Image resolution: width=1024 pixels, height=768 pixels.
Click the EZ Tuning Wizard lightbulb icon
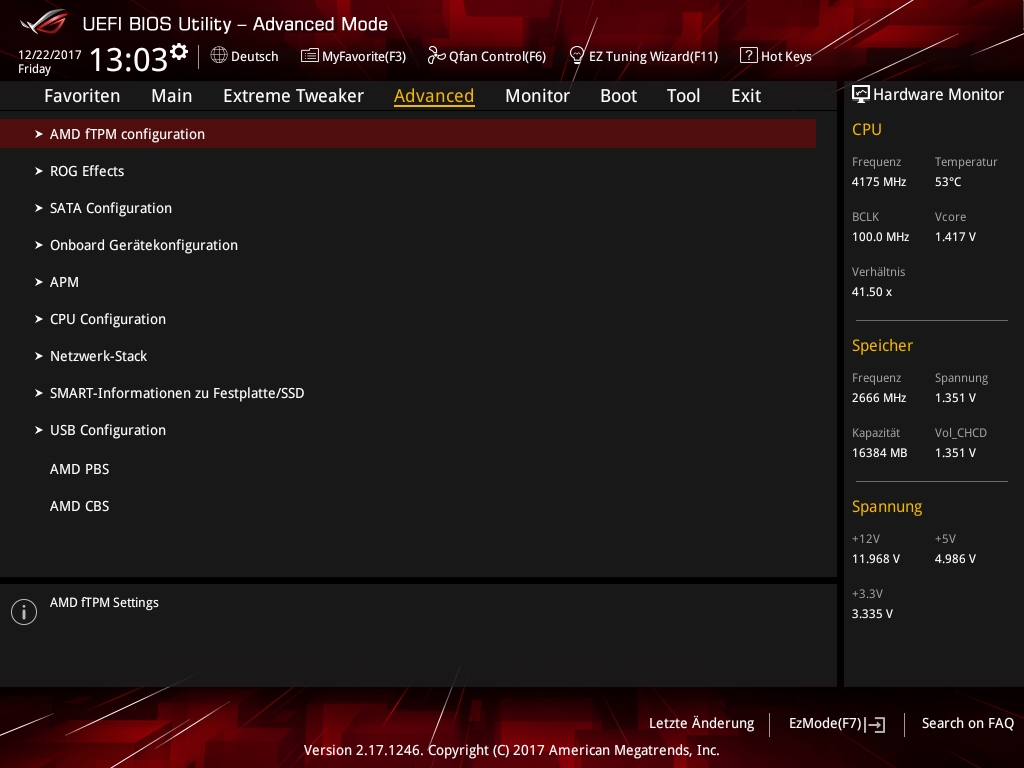pyautogui.click(x=577, y=56)
